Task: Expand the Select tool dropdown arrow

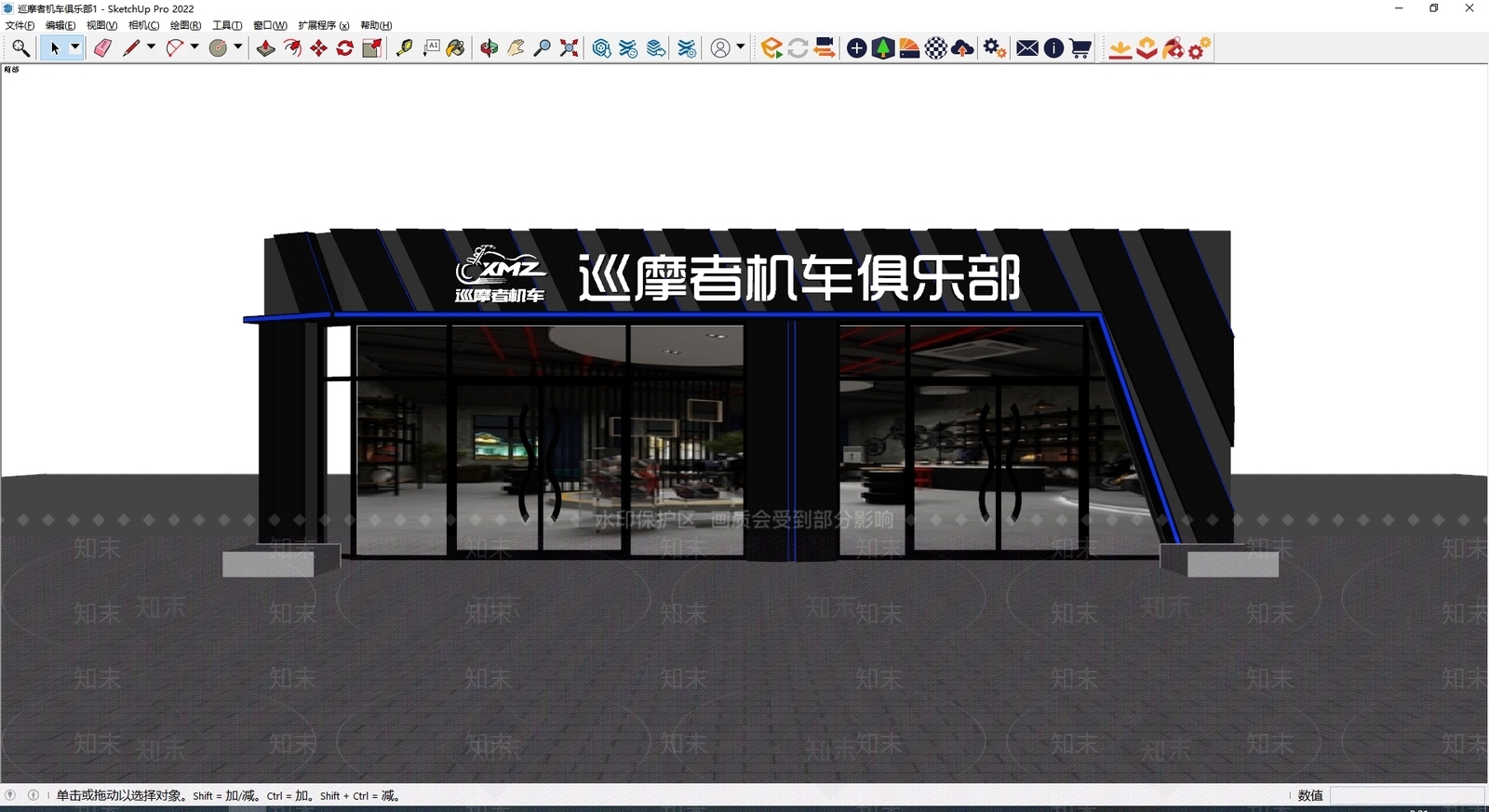Action: click(x=75, y=47)
